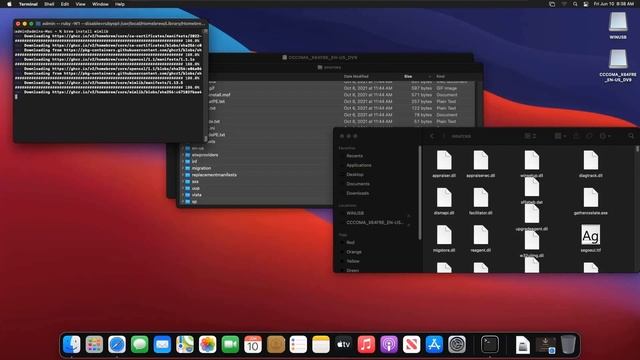640x360 pixels.
Task: Expand the replacementmanifests folder disclosure triangle
Action: 183,175
